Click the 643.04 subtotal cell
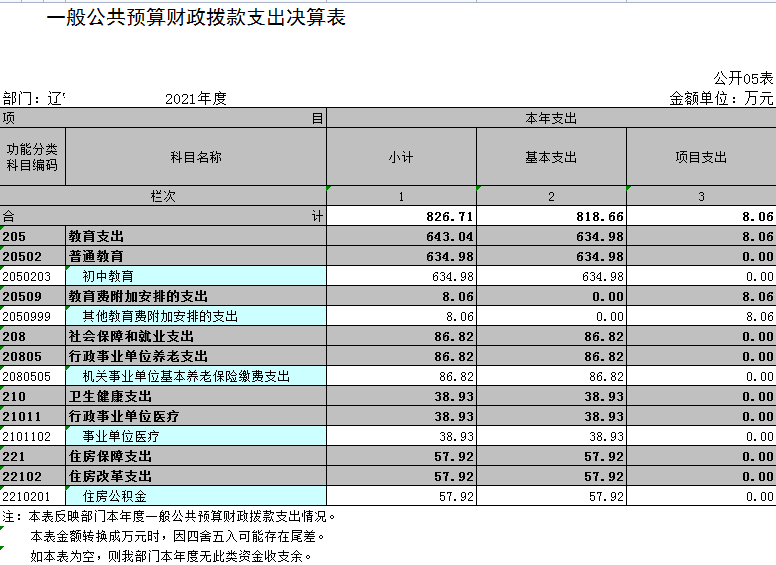The image size is (776, 565). 401,236
